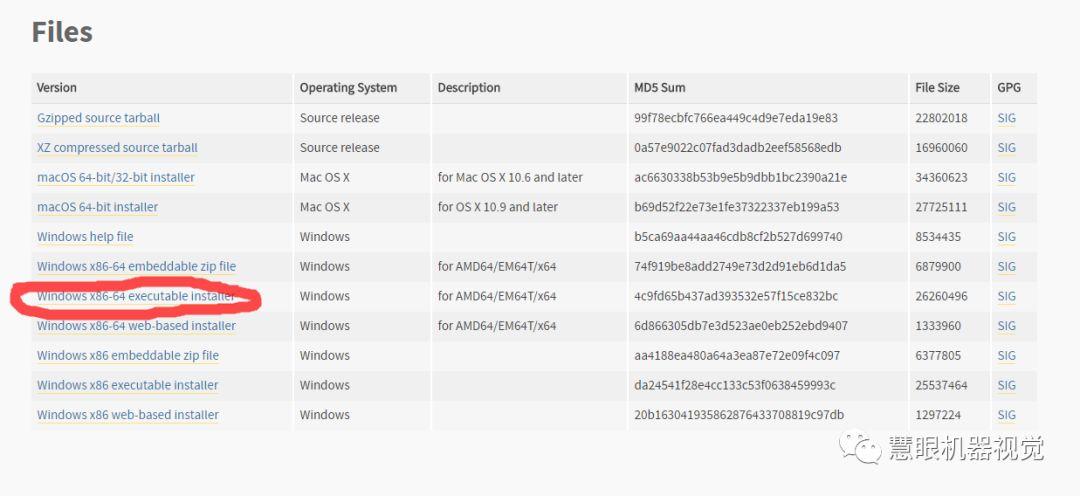The image size is (1080, 496).
Task: Click file size 1297224
Action: click(x=938, y=415)
